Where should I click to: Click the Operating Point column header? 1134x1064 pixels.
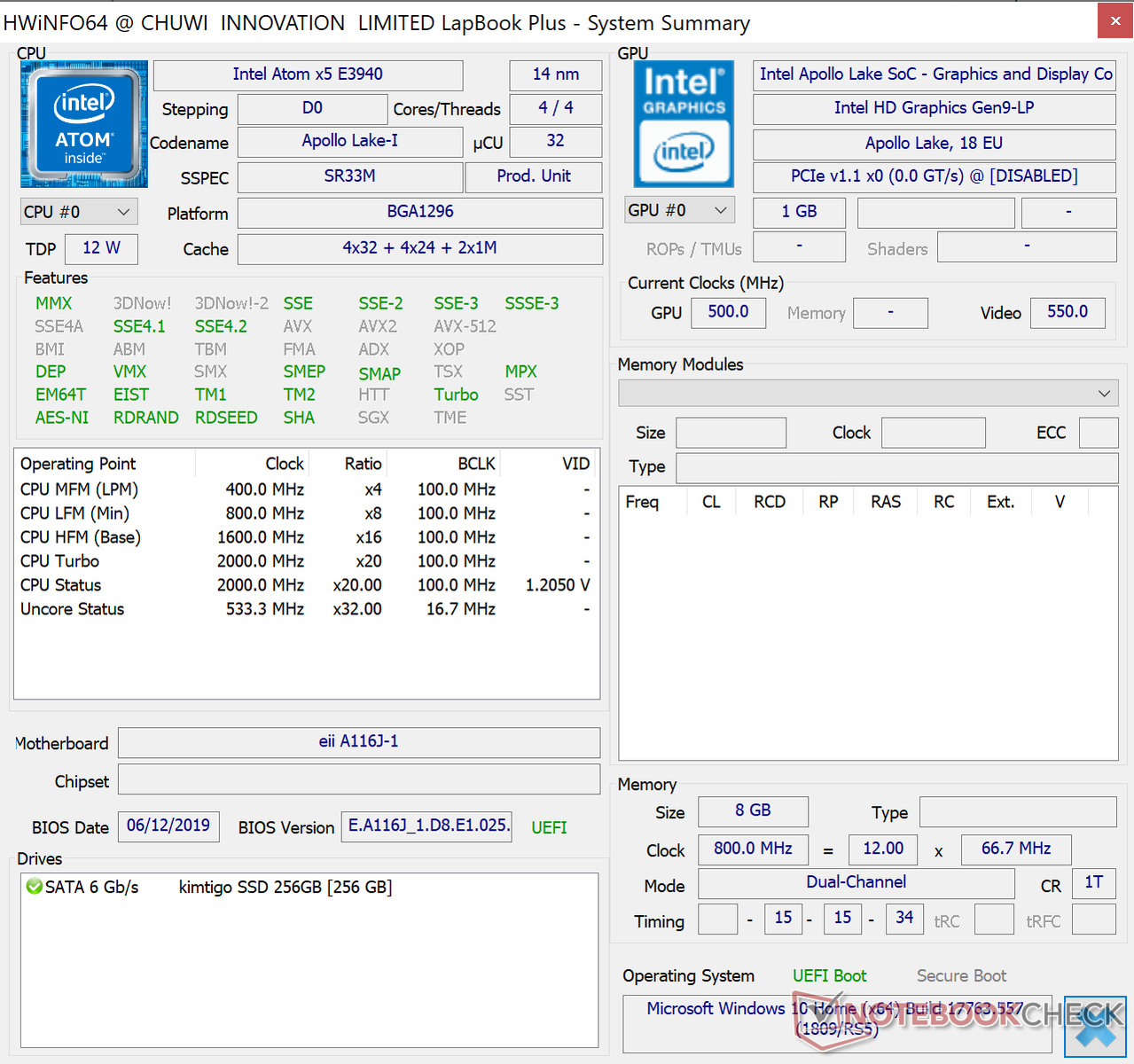pyautogui.click(x=105, y=464)
